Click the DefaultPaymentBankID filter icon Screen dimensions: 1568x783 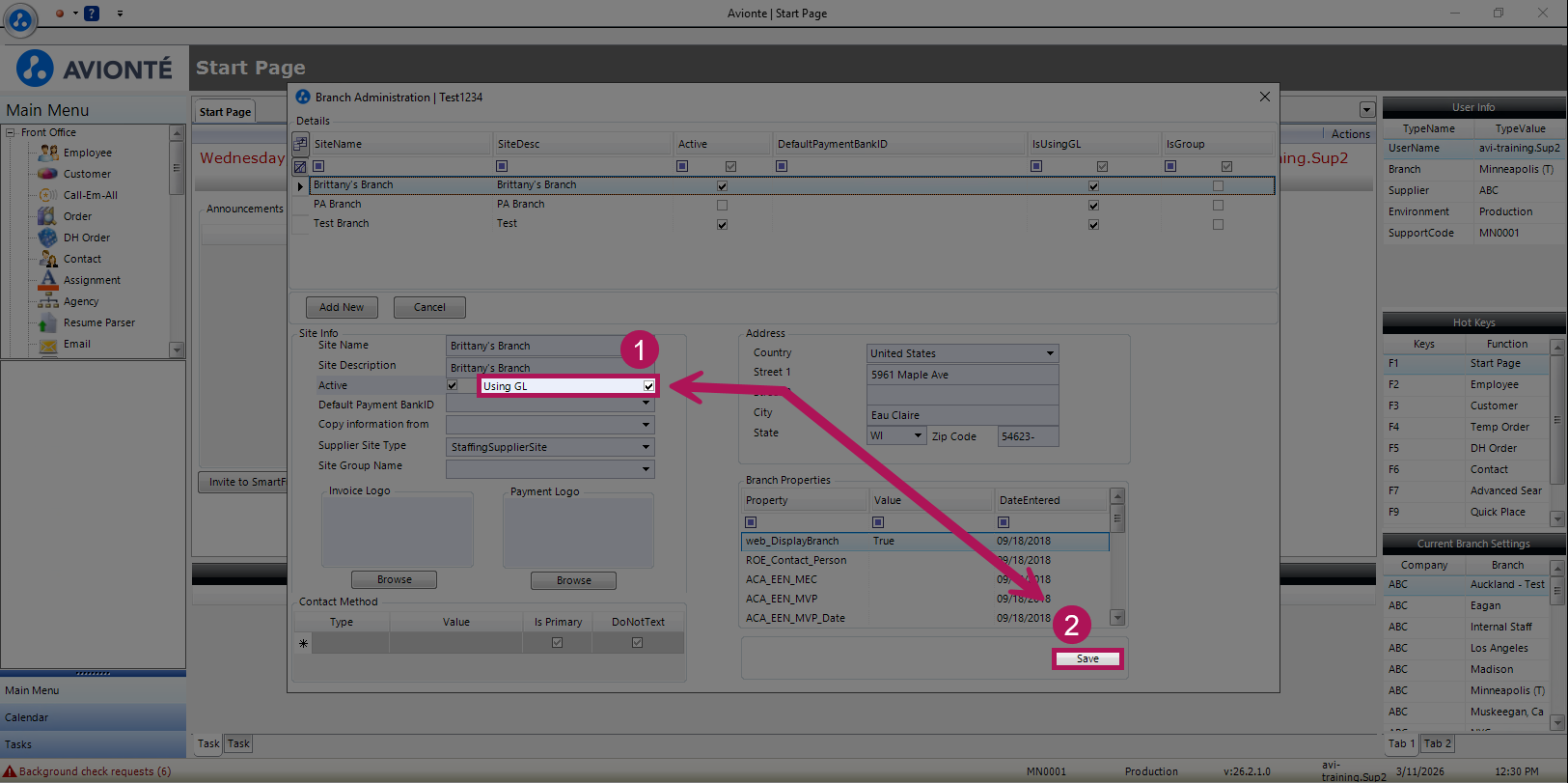tap(782, 166)
